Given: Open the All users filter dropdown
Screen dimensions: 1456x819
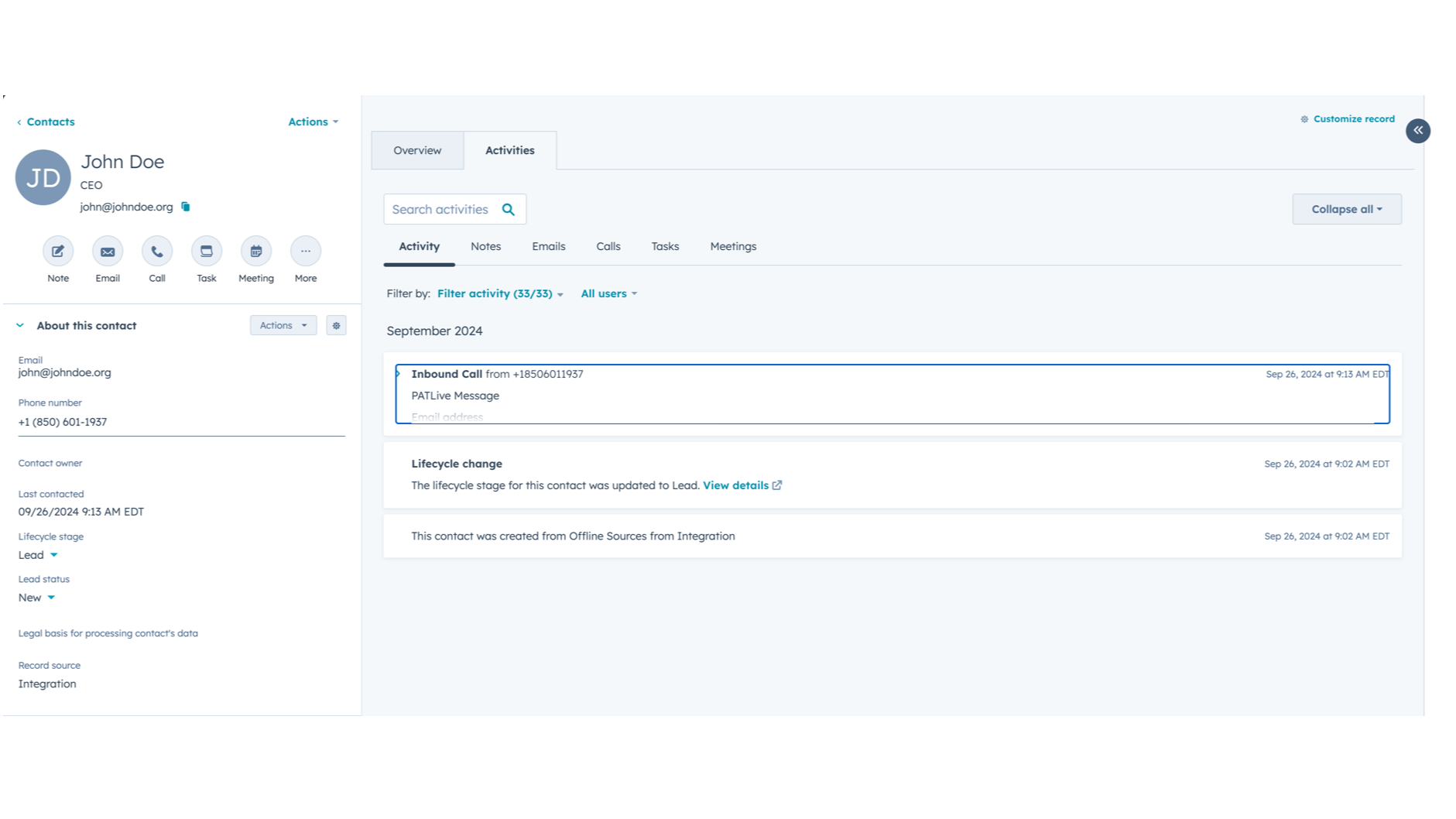Looking at the screenshot, I should pyautogui.click(x=608, y=294).
